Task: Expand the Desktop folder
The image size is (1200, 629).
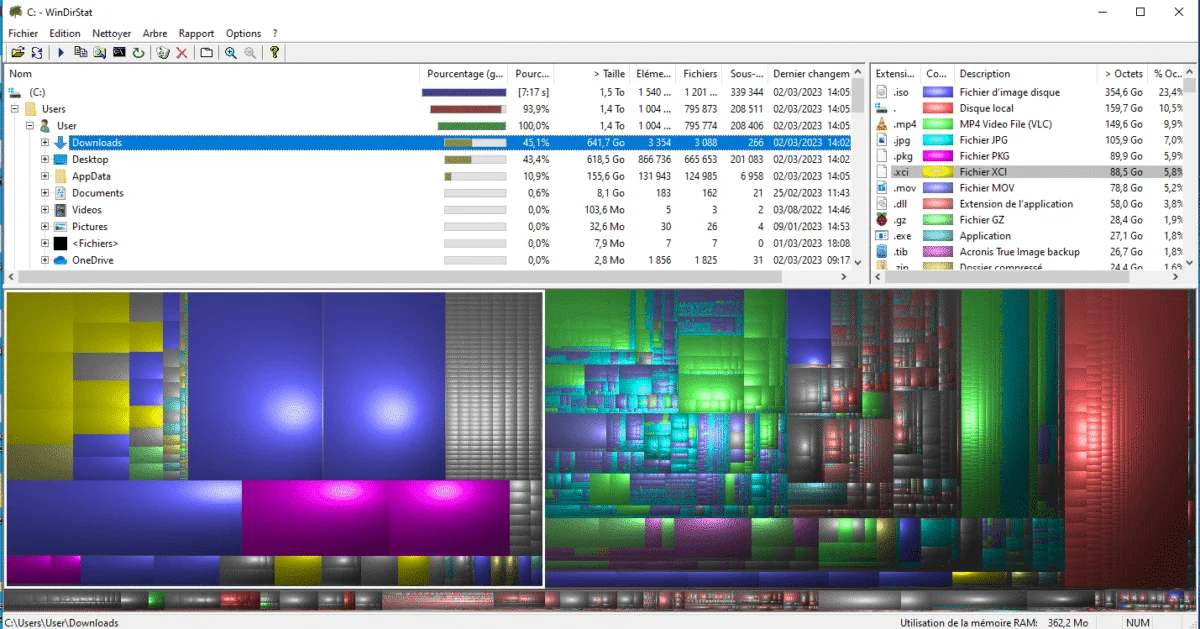Action: [x=45, y=160]
